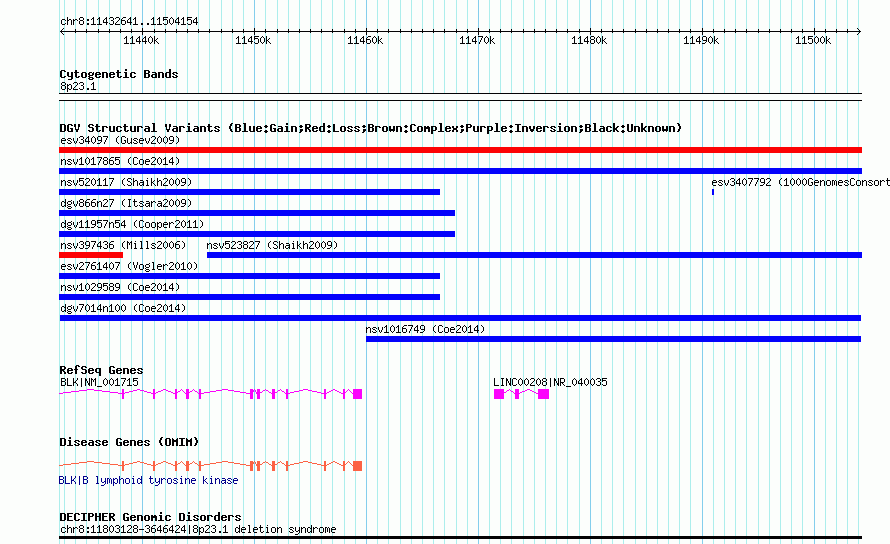This screenshot has height=544, width=890.
Task: Click the Cytogenetic Bands track title
Action: click(119, 74)
